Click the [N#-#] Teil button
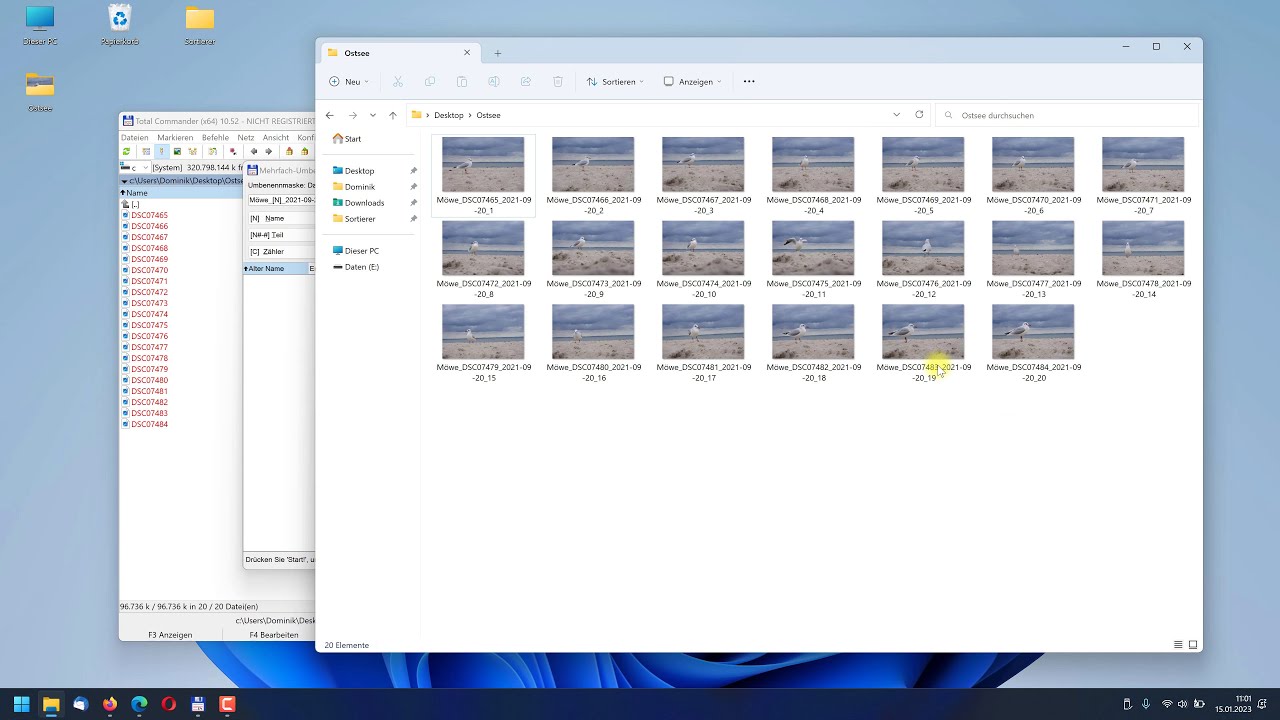Viewport: 1280px width, 720px height. point(281,235)
